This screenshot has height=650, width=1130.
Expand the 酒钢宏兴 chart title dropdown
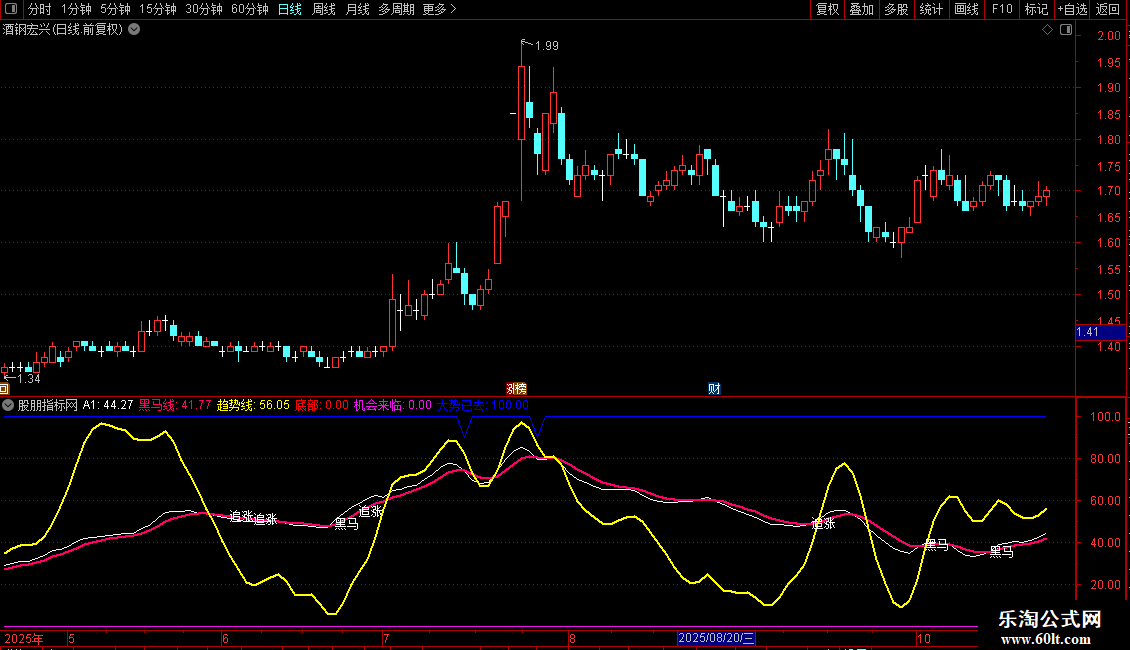click(134, 30)
